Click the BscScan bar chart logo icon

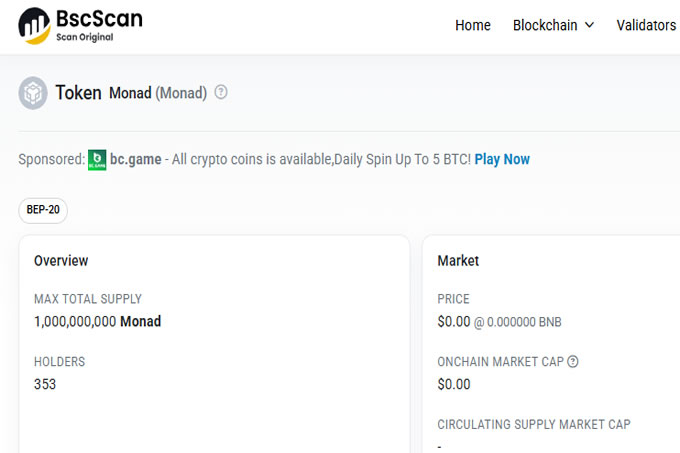(34, 26)
